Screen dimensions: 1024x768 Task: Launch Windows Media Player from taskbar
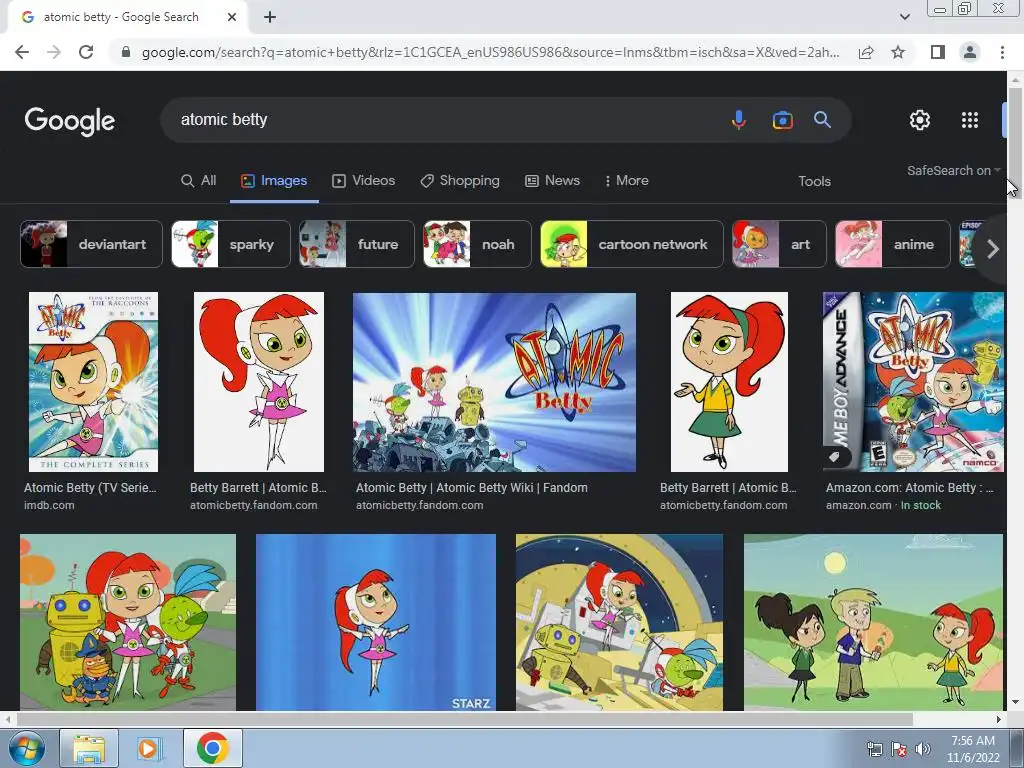[150, 748]
